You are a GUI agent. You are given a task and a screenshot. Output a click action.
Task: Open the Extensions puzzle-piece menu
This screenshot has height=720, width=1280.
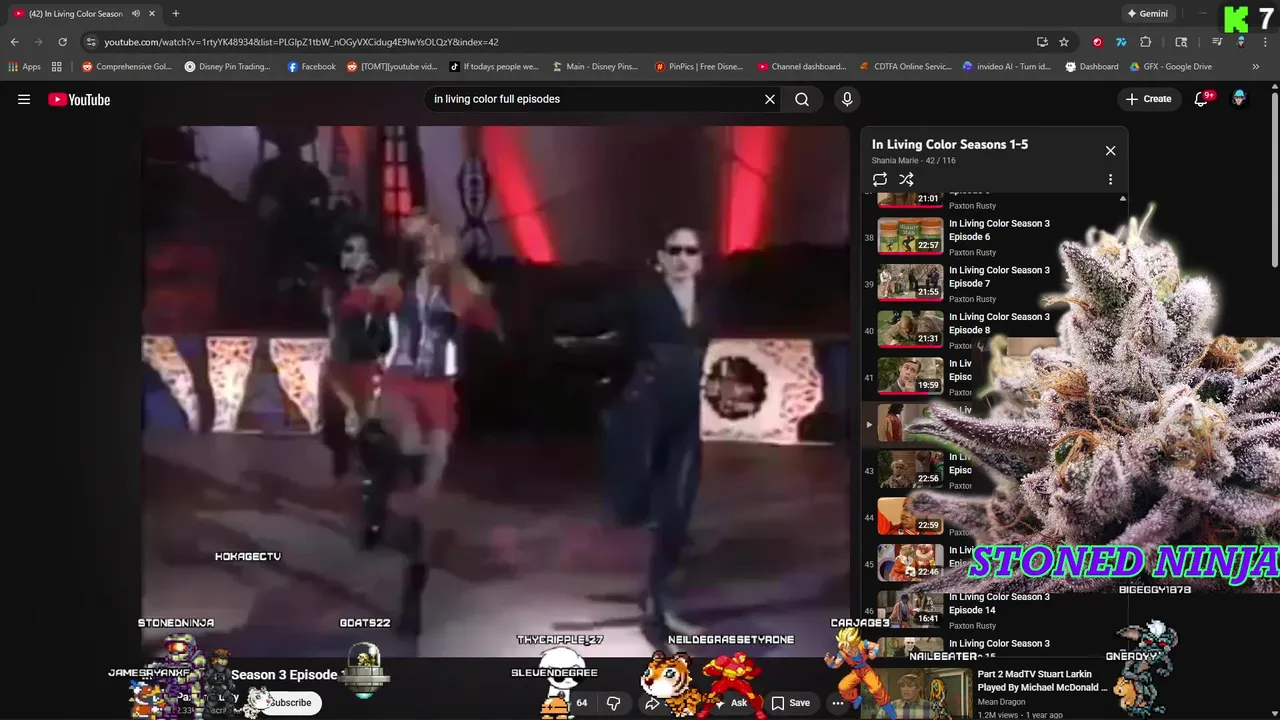[x=1146, y=42]
